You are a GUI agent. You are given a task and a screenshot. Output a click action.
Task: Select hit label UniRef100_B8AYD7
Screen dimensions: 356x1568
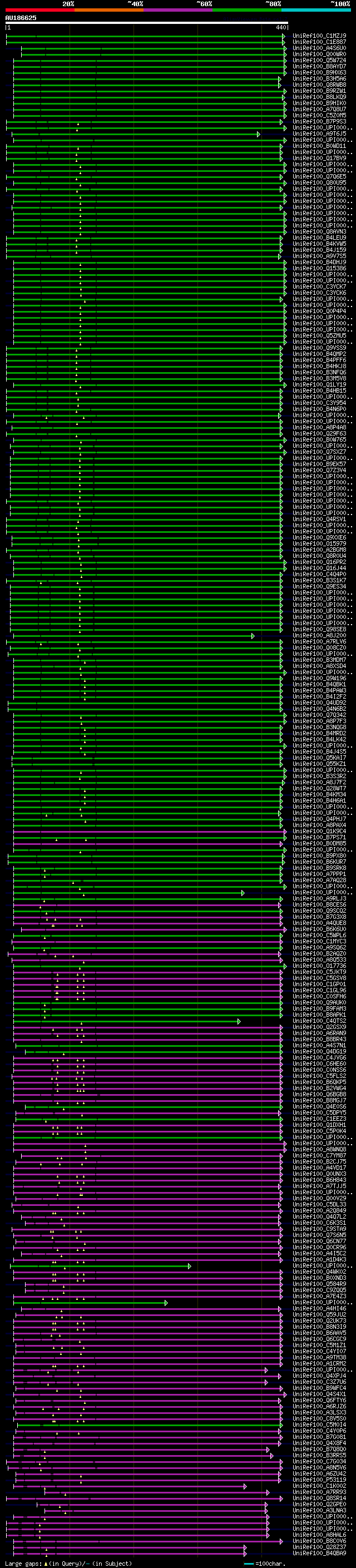[319, 66]
